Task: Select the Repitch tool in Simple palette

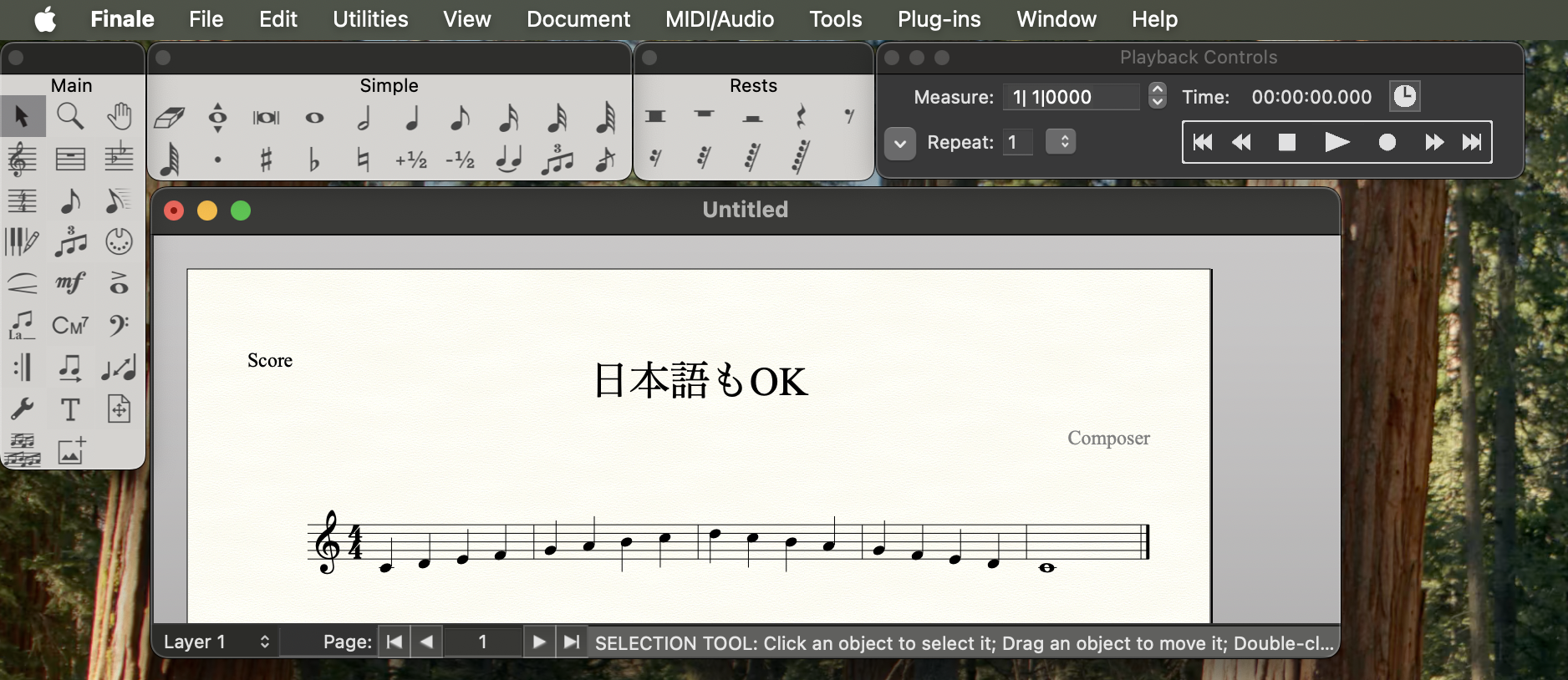Action: point(217,118)
